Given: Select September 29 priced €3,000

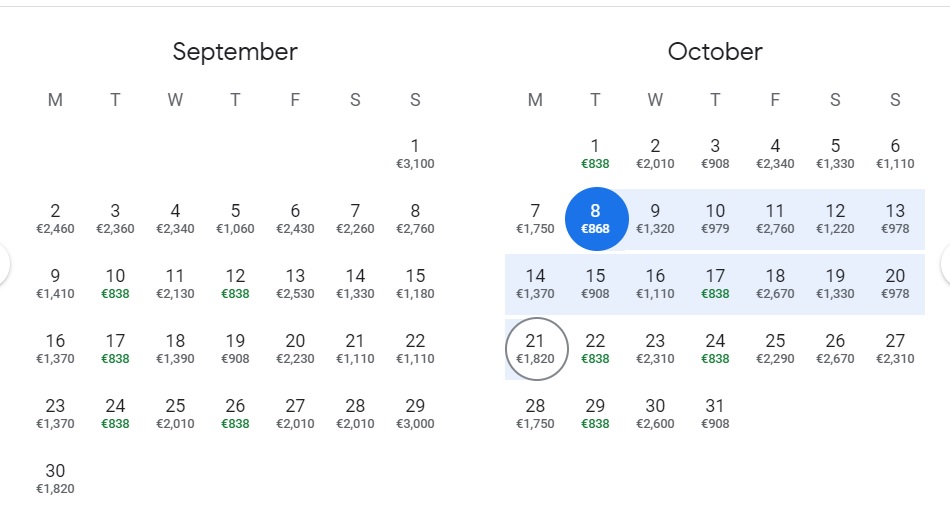Looking at the screenshot, I should [415, 413].
